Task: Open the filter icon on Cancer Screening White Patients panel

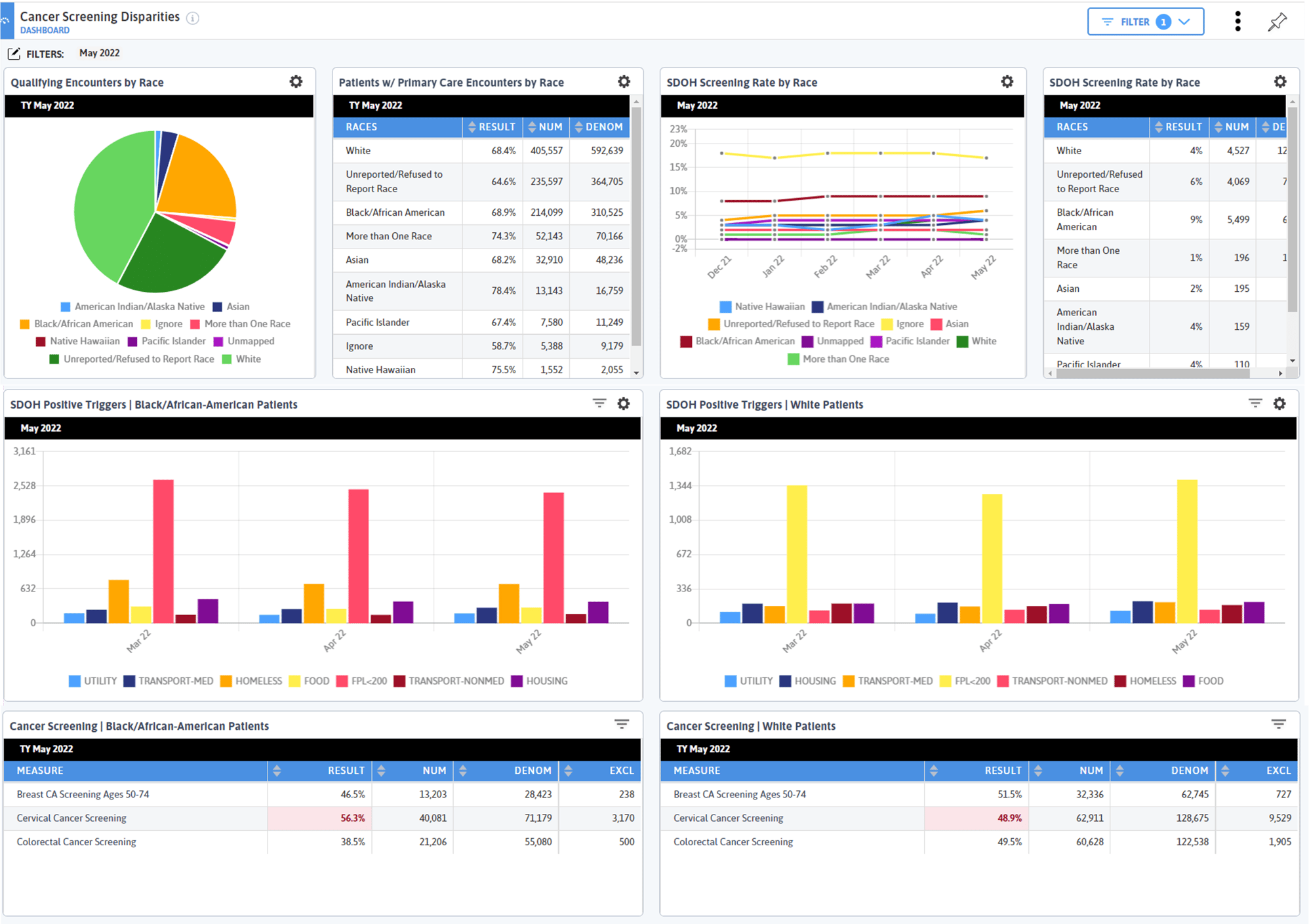Action: pos(1279,723)
